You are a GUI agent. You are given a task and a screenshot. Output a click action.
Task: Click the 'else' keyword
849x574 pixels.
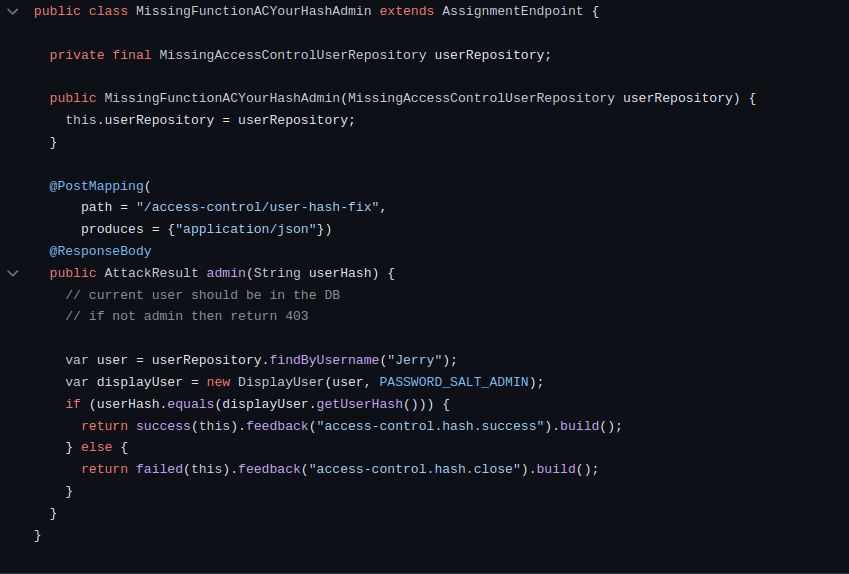pos(96,447)
